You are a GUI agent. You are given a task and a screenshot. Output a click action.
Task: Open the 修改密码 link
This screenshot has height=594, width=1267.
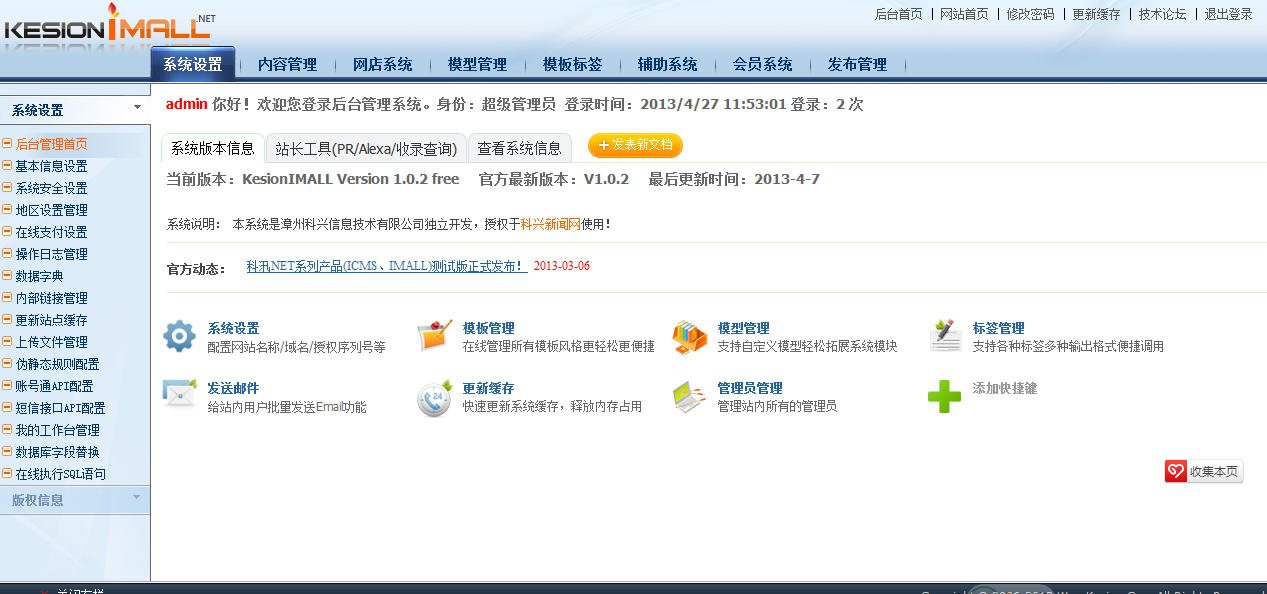tap(1030, 14)
